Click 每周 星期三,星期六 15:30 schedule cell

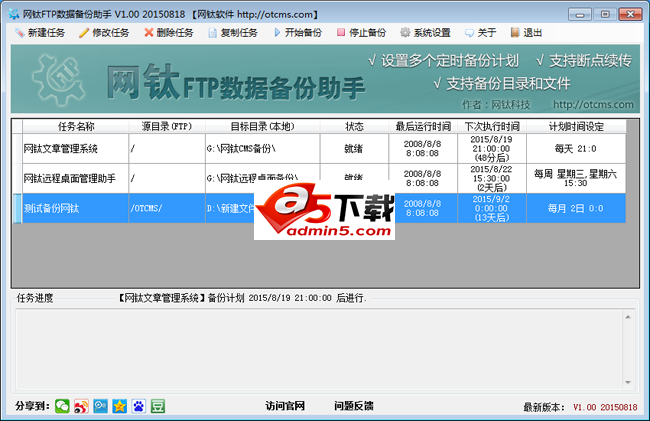click(576, 178)
